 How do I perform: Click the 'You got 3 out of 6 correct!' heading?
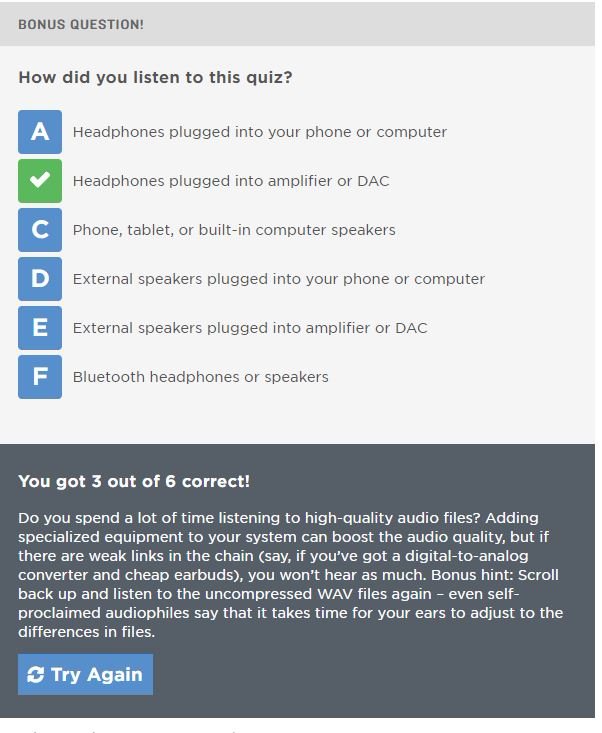134,481
